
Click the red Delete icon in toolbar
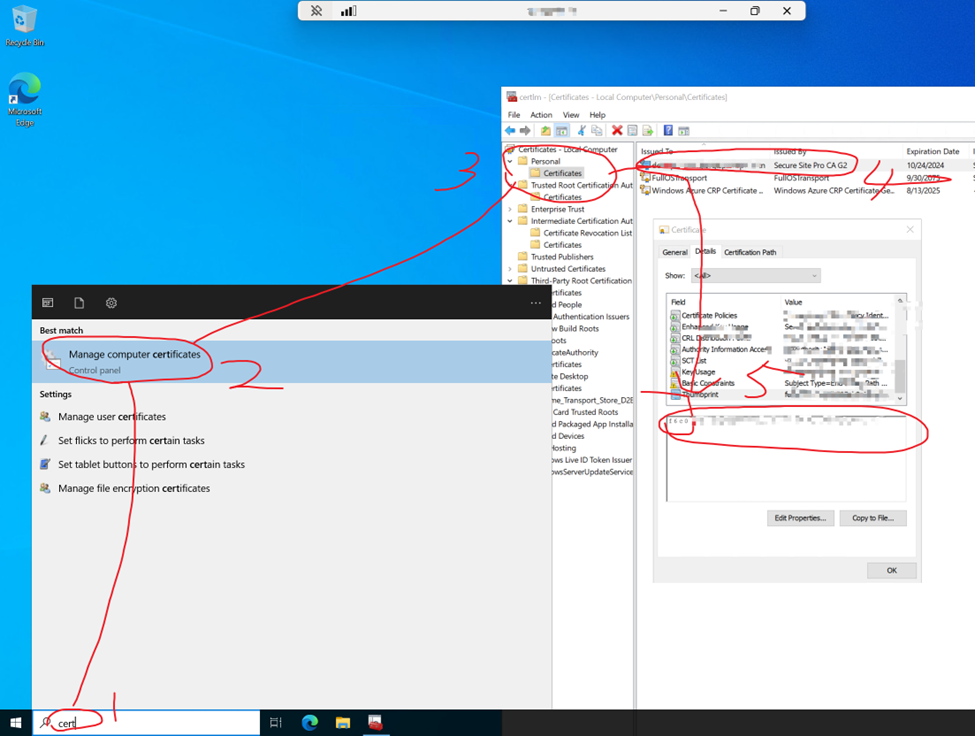(x=617, y=131)
